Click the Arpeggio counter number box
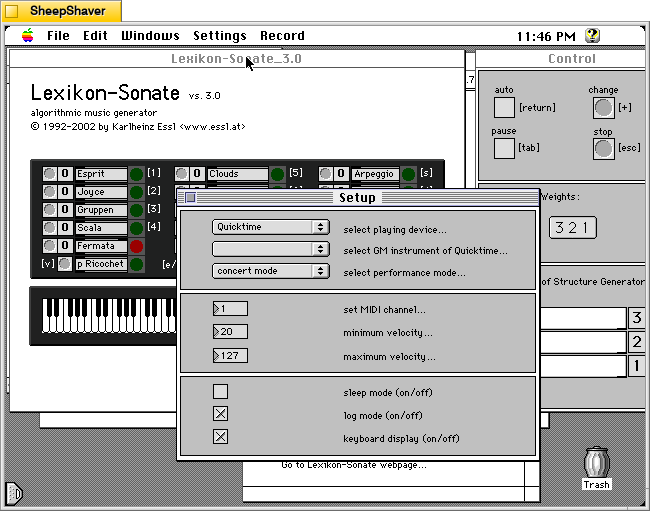The width and height of the screenshot is (650, 511). [x=341, y=174]
